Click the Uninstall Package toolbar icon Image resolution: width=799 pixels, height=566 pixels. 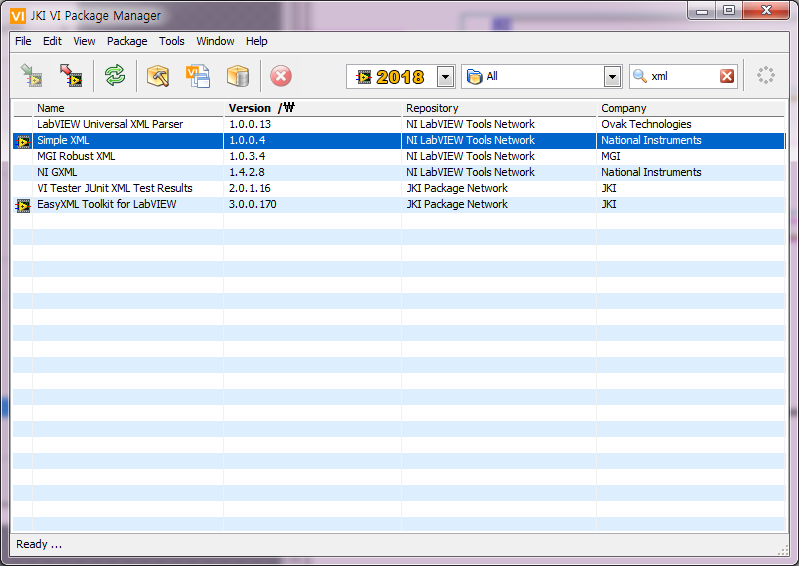pos(71,76)
